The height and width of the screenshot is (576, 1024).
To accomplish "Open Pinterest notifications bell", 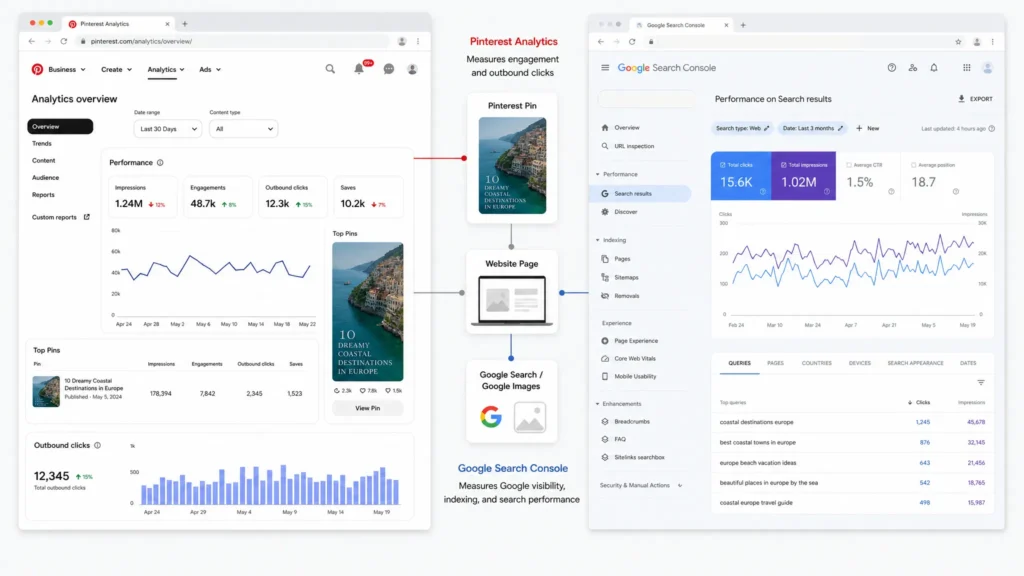I will coord(359,69).
